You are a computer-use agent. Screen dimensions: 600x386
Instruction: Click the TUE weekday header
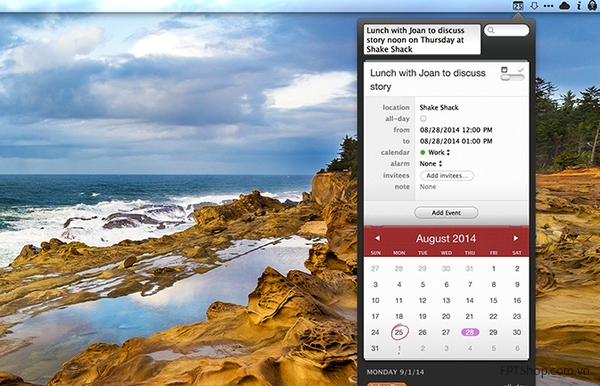click(x=423, y=253)
